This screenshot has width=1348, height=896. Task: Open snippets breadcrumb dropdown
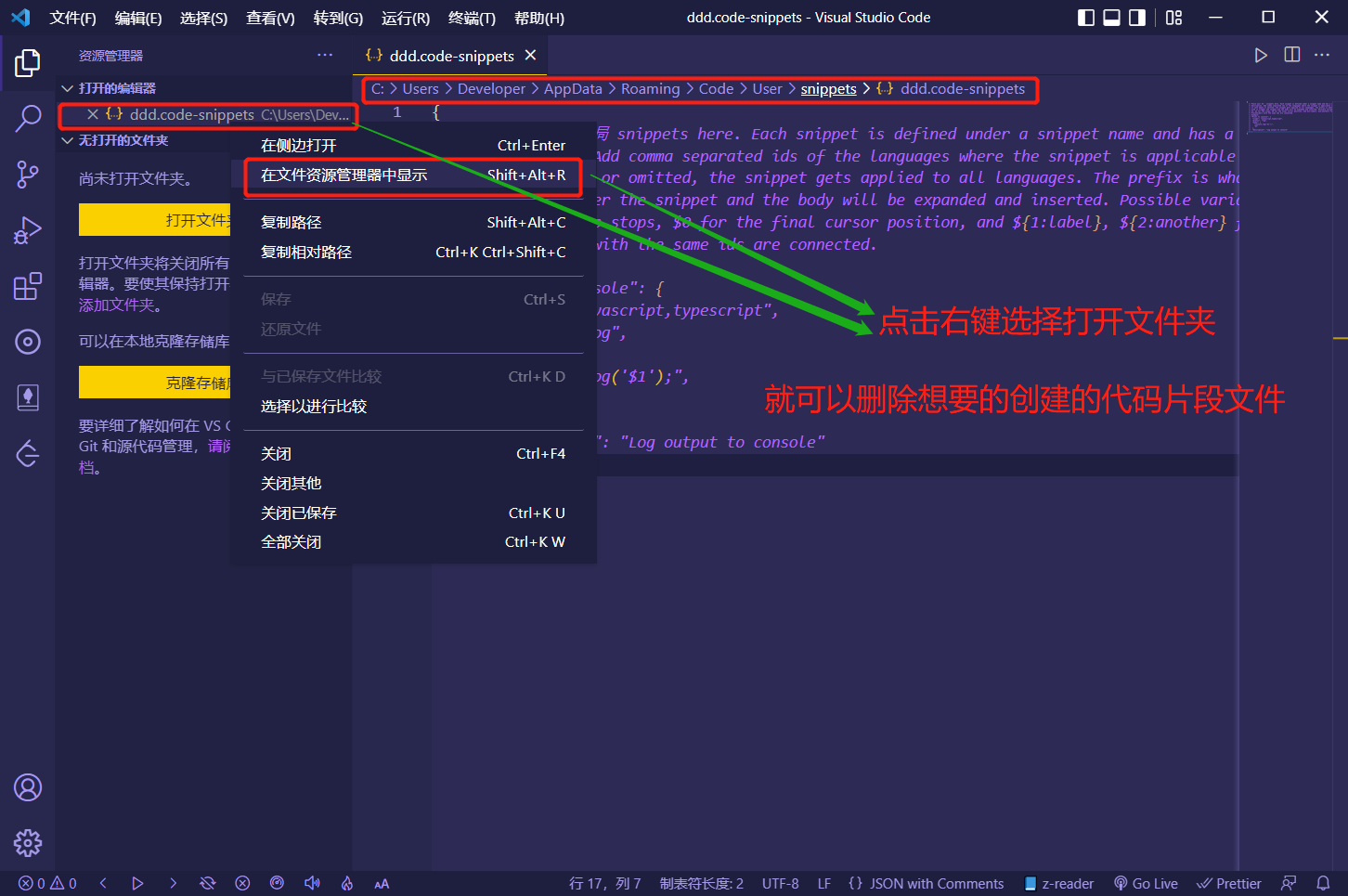(x=828, y=89)
